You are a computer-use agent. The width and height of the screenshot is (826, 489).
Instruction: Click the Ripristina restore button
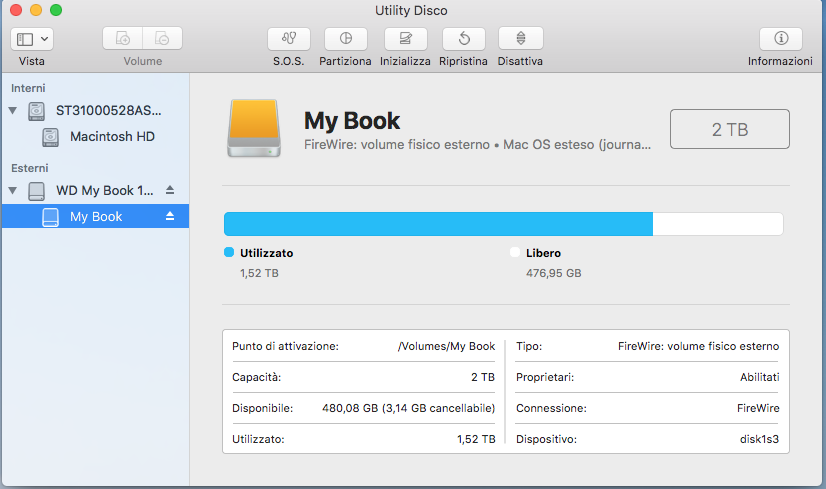click(464, 38)
